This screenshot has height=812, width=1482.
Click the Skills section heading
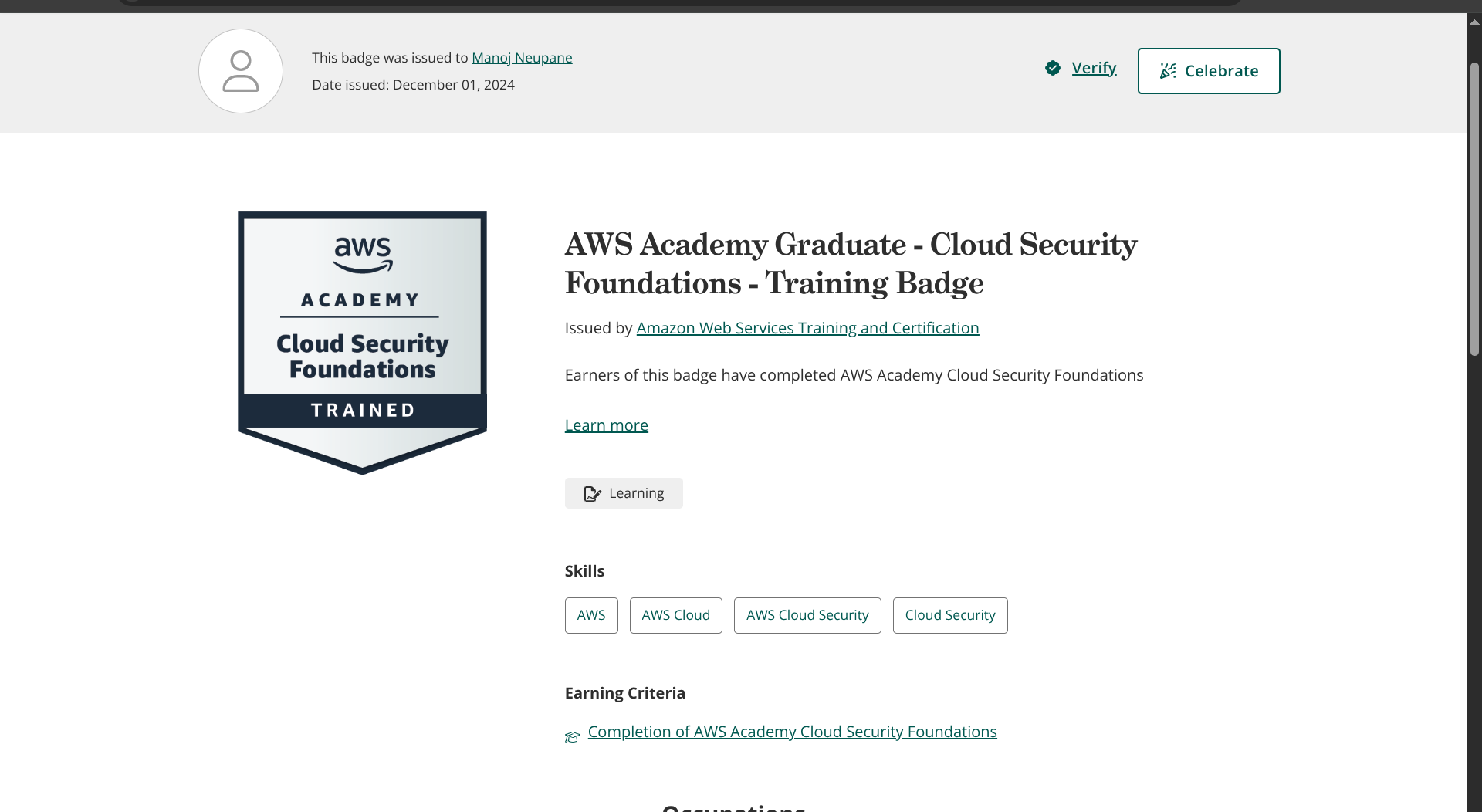point(584,571)
